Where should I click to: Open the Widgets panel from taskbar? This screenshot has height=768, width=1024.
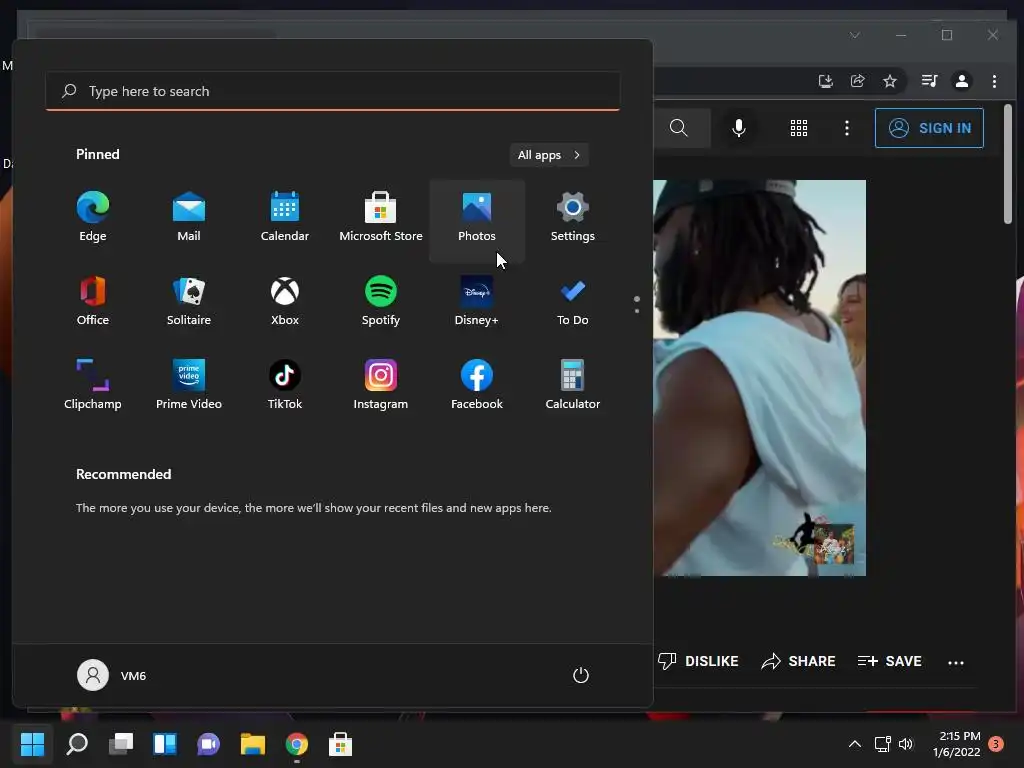tap(165, 744)
